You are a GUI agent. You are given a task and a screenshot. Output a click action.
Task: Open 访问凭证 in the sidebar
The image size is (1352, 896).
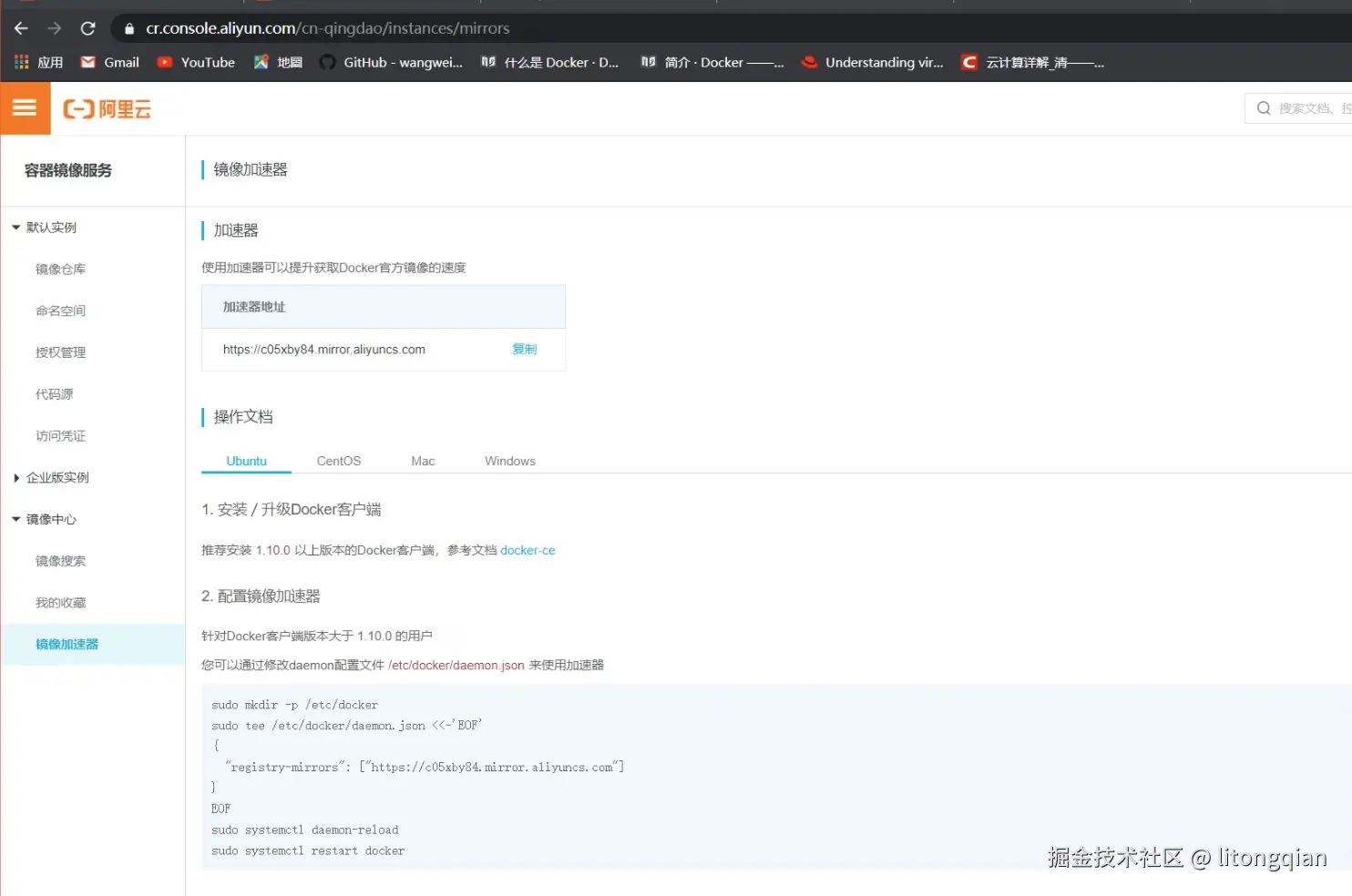(x=60, y=436)
